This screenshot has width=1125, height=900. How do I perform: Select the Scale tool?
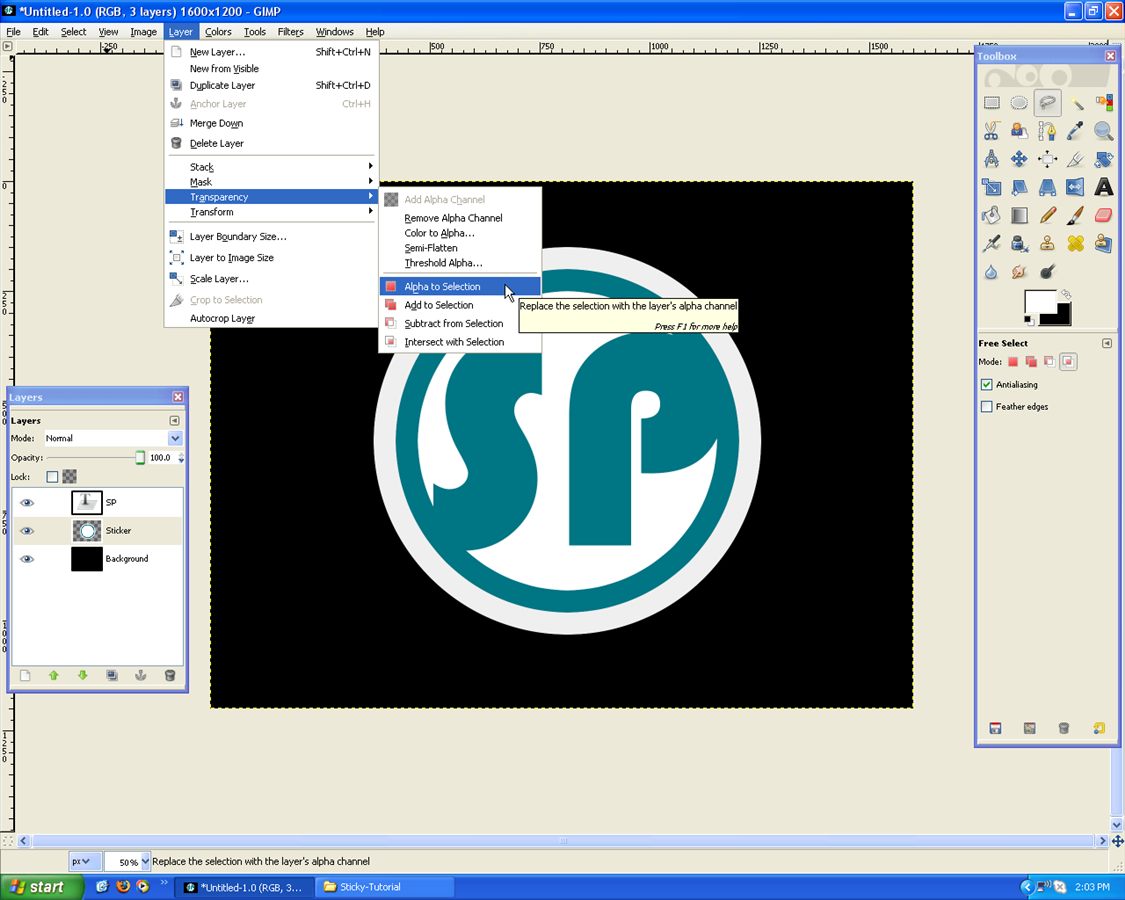click(x=992, y=187)
